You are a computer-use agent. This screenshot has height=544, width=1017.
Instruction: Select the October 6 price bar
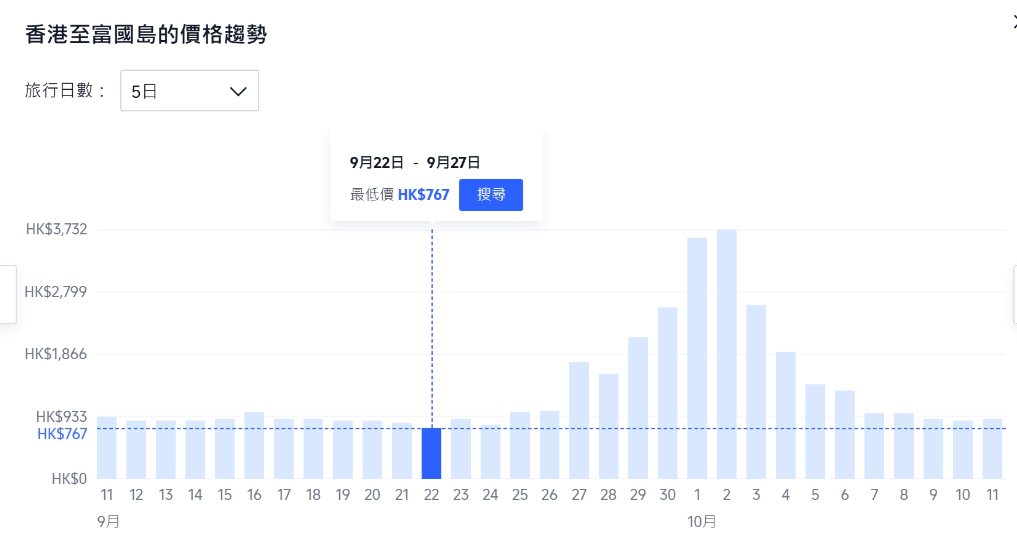[844, 434]
